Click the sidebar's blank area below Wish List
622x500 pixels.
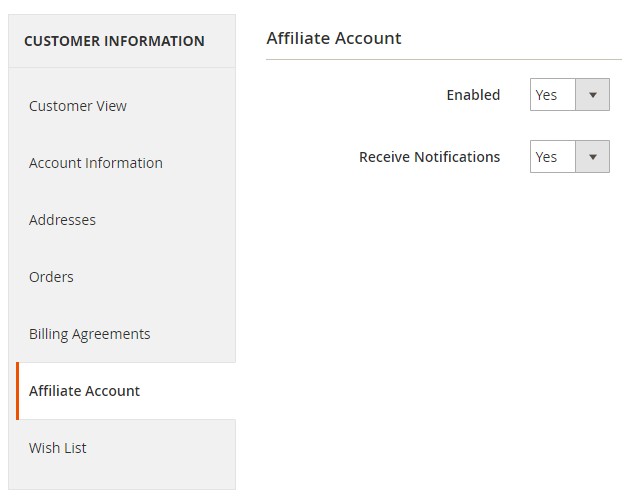coord(125,482)
